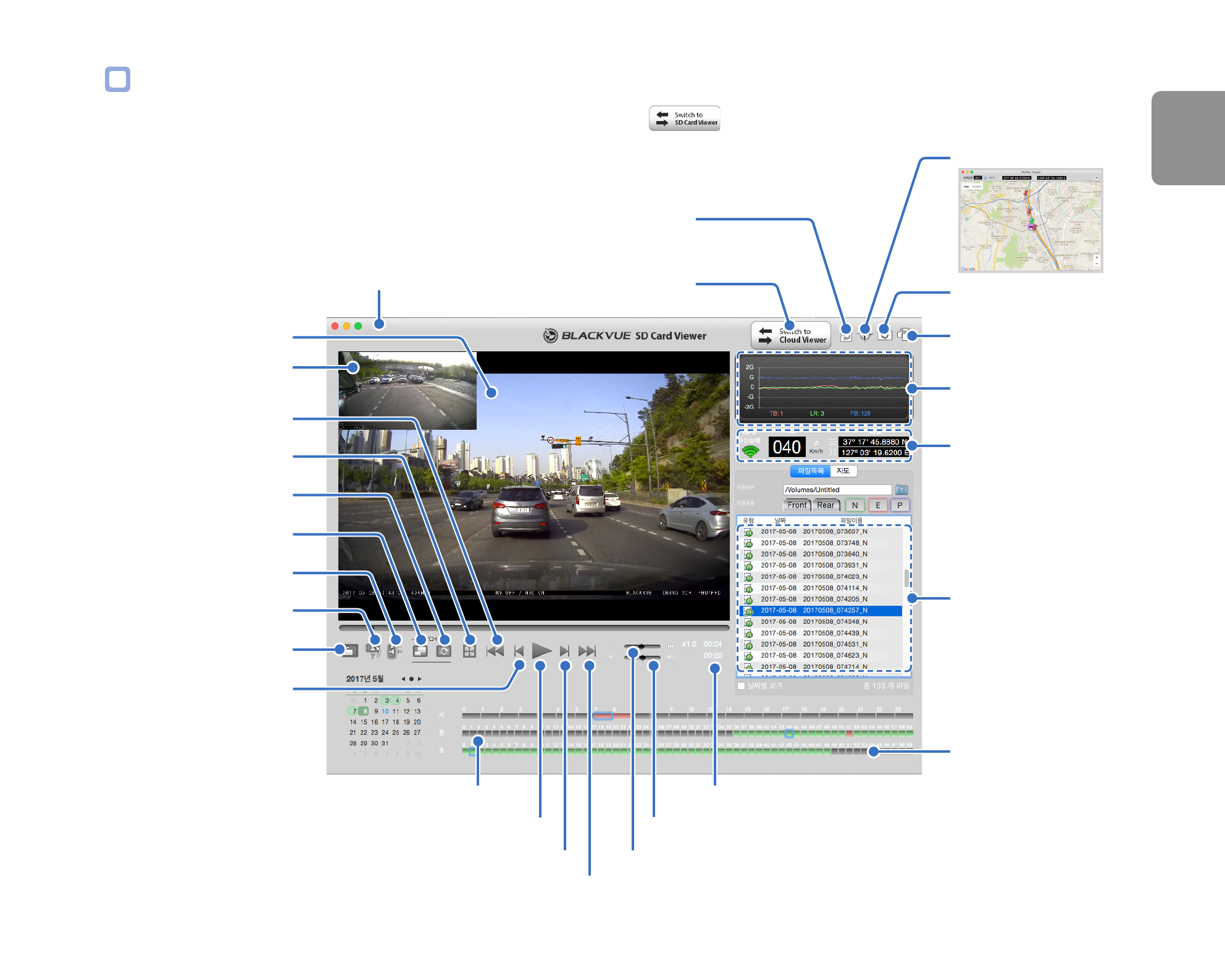
Task: Click the flip video icon
Action: tap(372, 651)
